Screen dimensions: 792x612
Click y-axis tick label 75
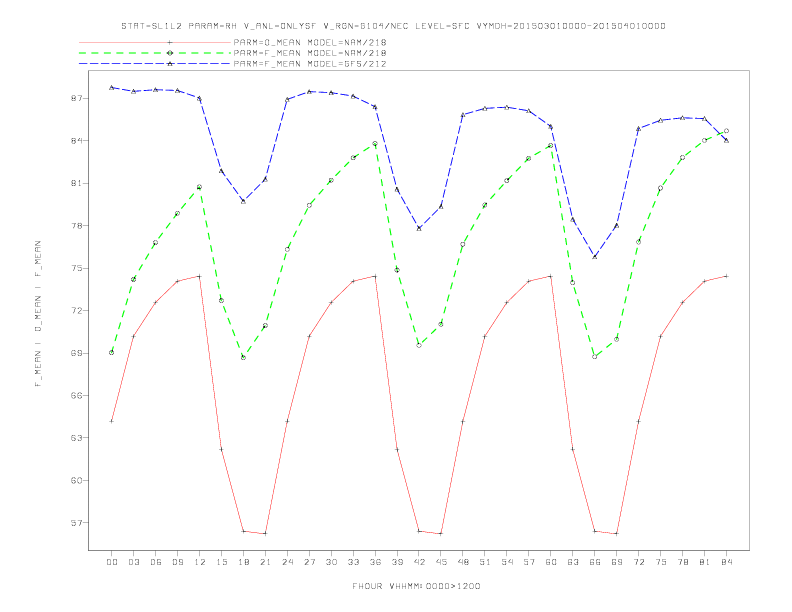click(x=76, y=268)
